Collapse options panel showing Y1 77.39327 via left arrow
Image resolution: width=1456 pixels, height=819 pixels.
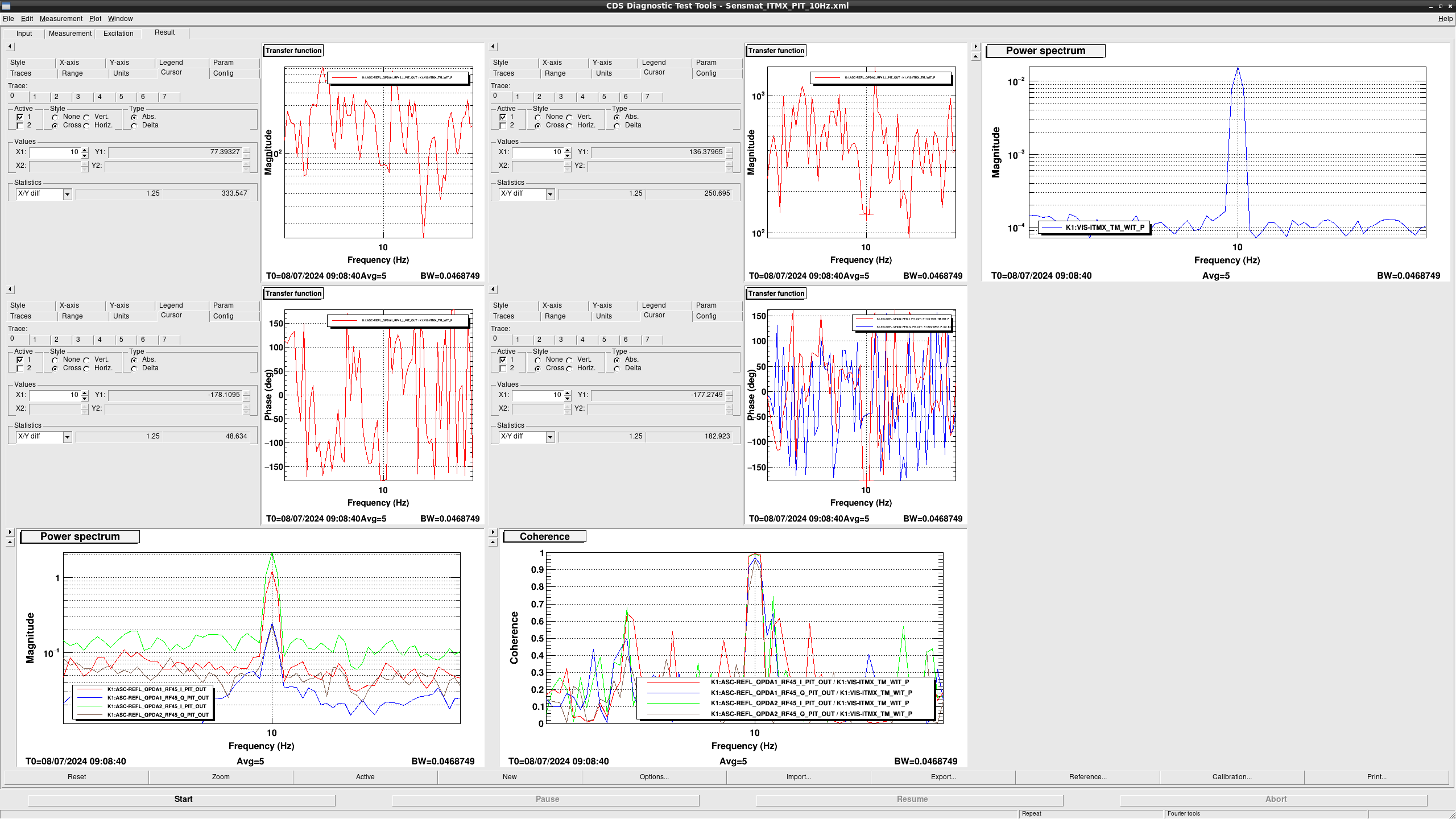(10, 47)
